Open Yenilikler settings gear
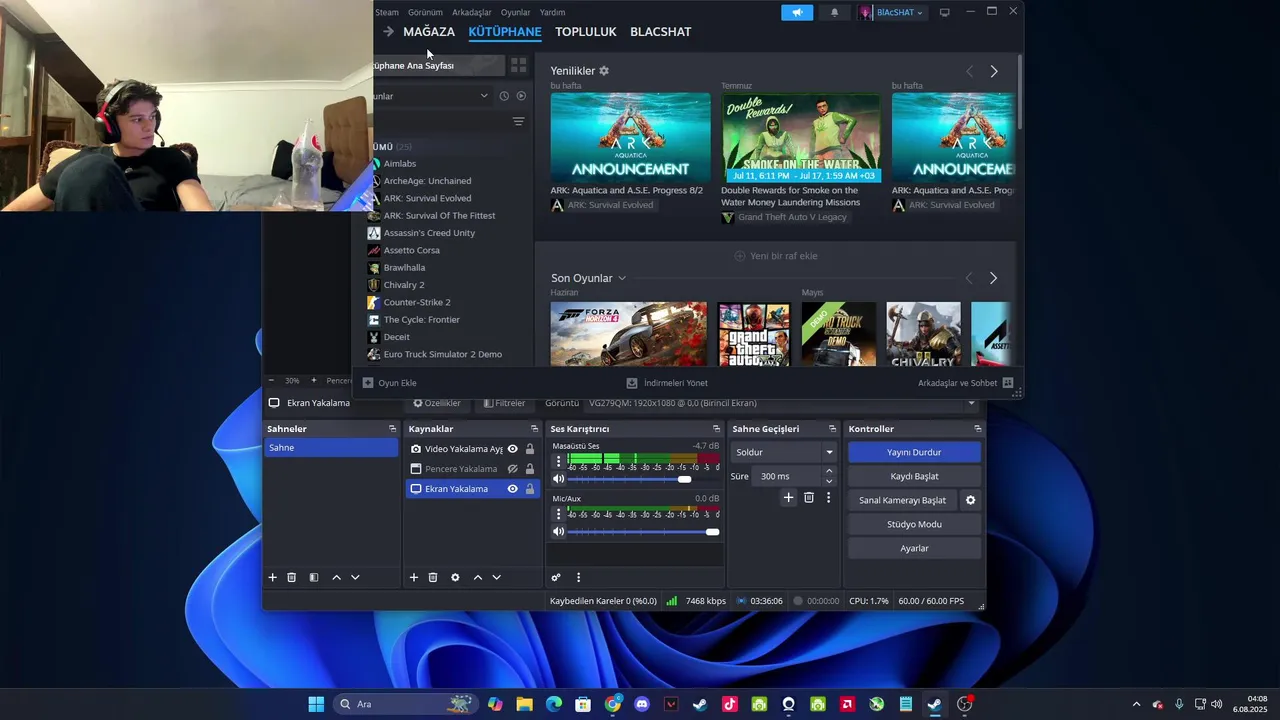This screenshot has height=720, width=1280. [x=604, y=71]
